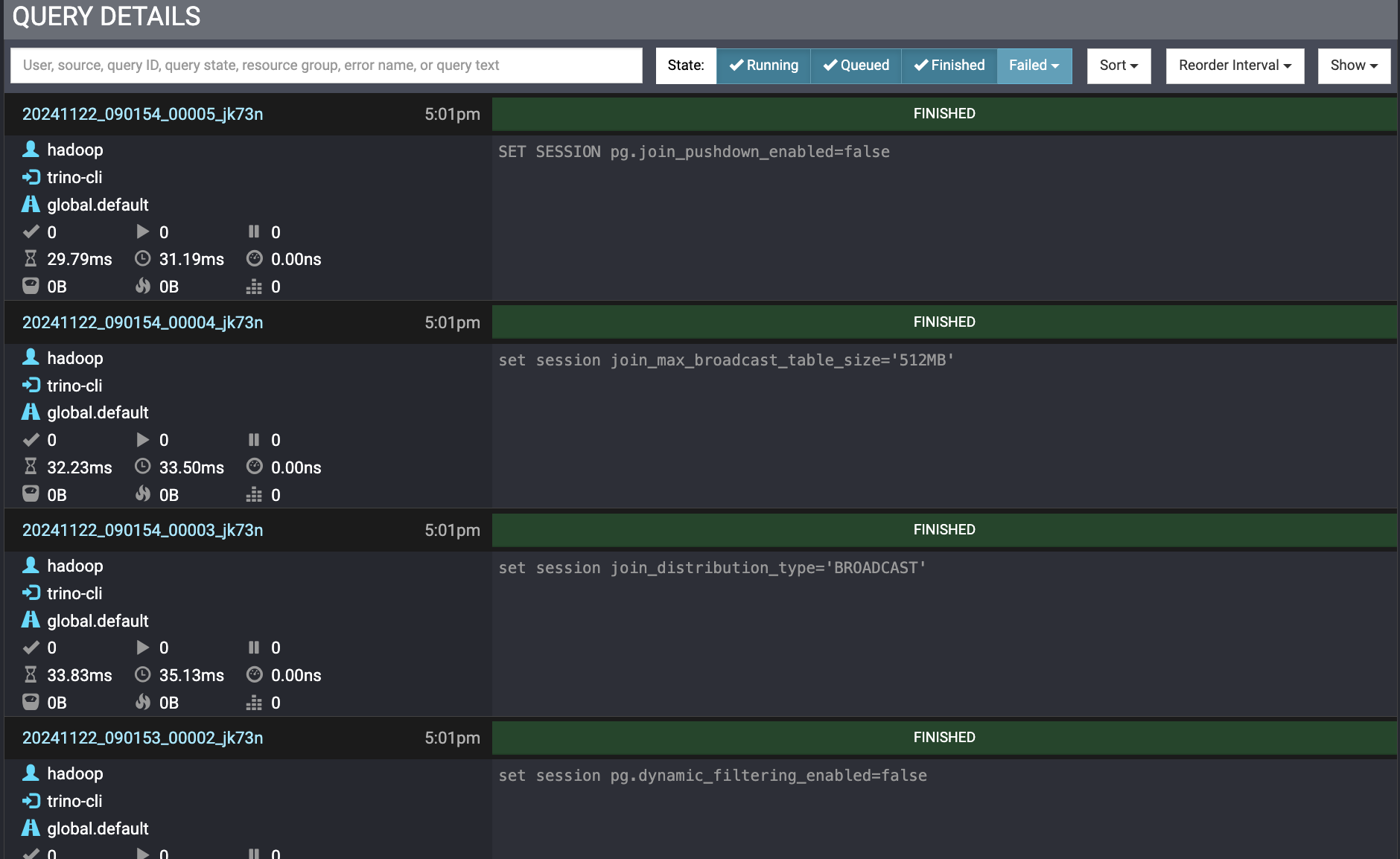Open the Sort dropdown
1400x859 pixels.
click(x=1119, y=66)
